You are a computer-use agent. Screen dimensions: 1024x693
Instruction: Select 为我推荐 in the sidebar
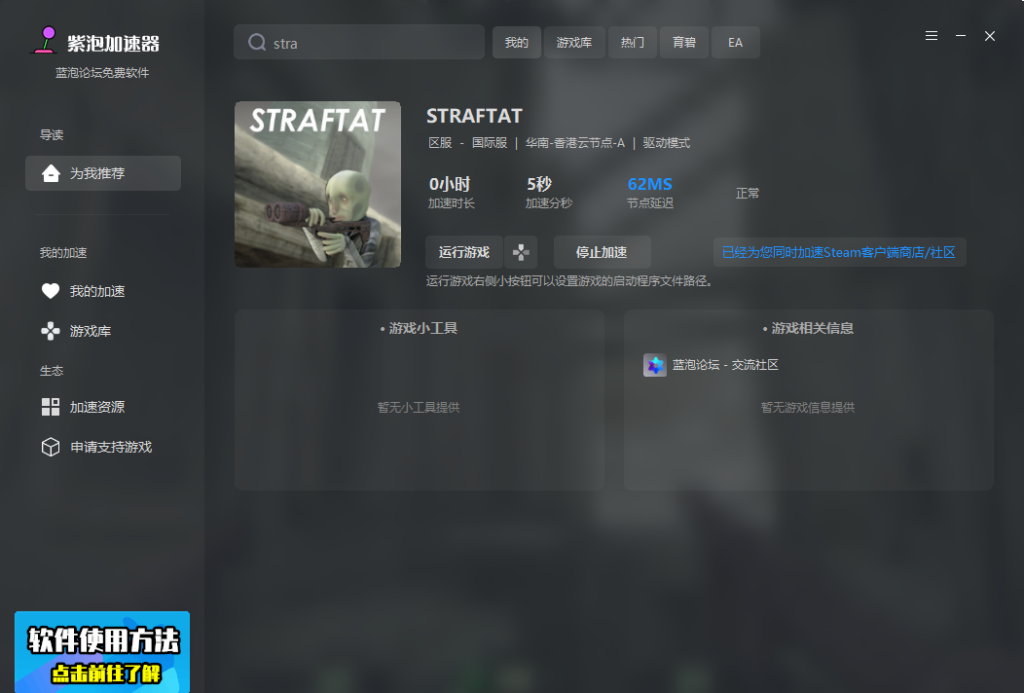(x=103, y=173)
